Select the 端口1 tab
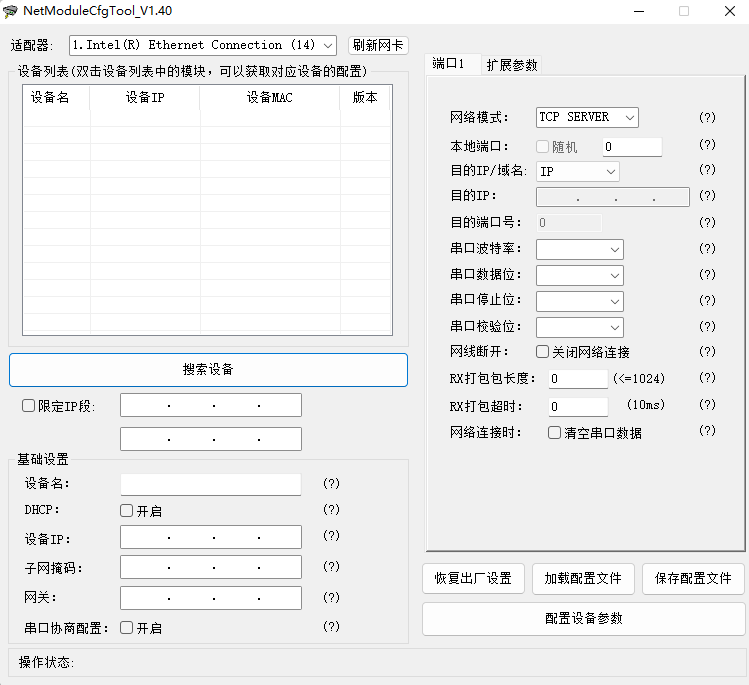The image size is (749, 685). 450,64
